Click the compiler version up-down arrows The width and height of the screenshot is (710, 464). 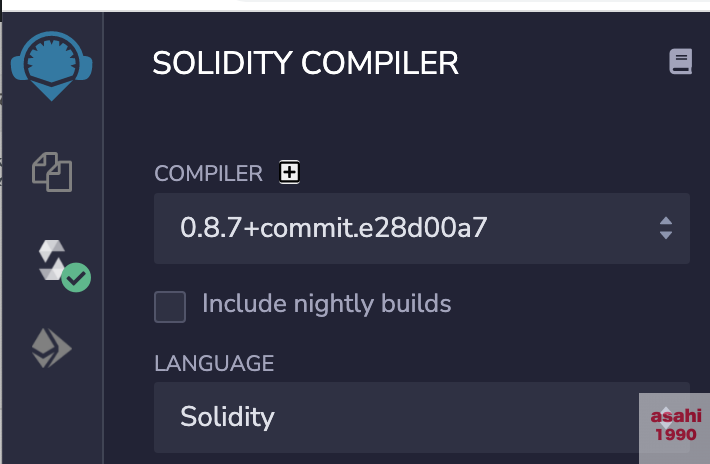click(666, 228)
